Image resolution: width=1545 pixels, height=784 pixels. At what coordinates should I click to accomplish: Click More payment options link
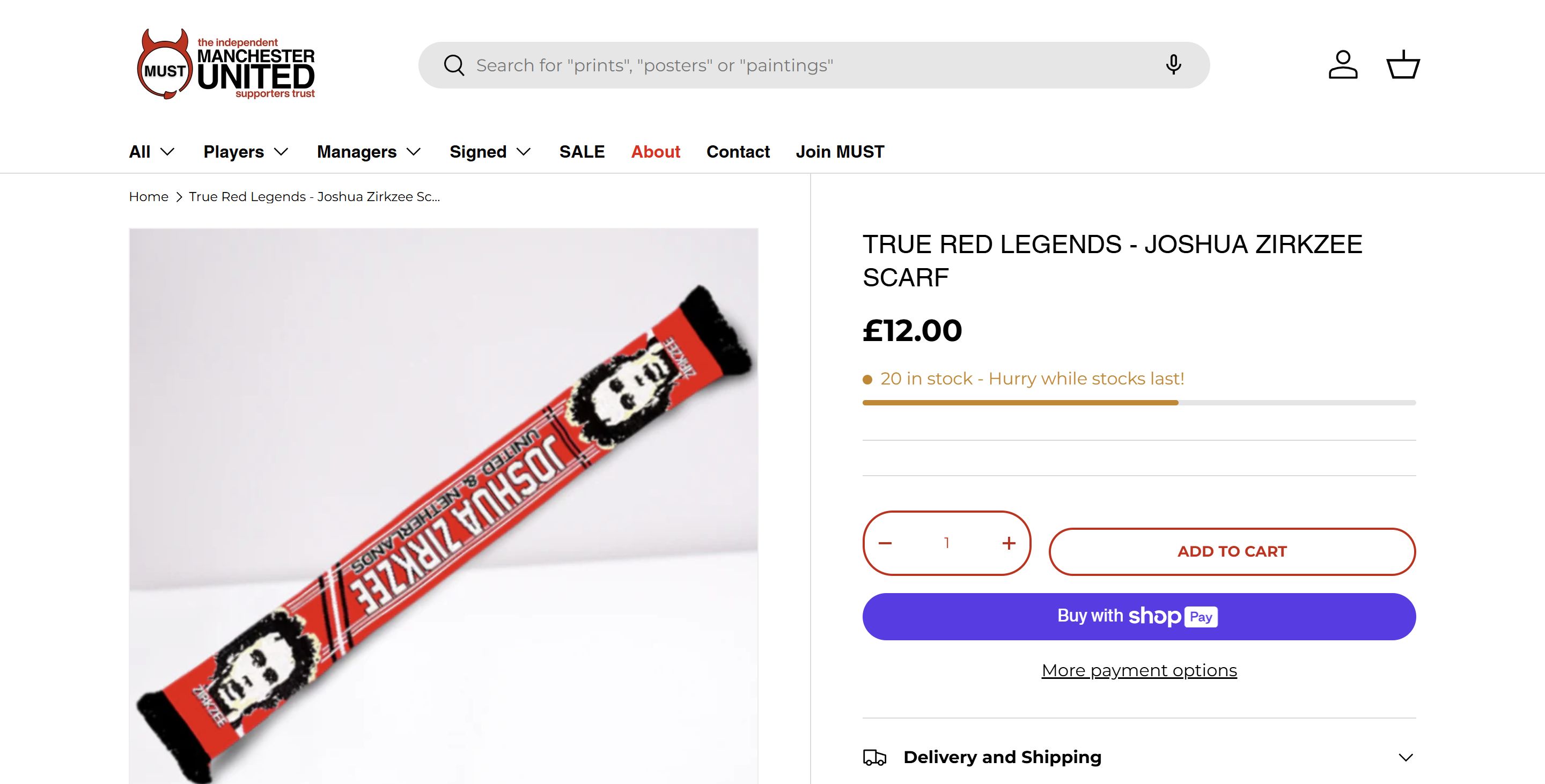1139,670
